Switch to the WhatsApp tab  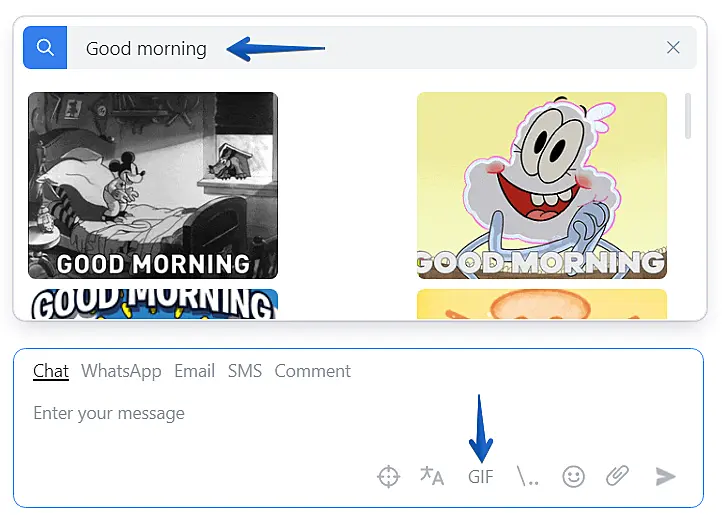pyautogui.click(x=121, y=371)
